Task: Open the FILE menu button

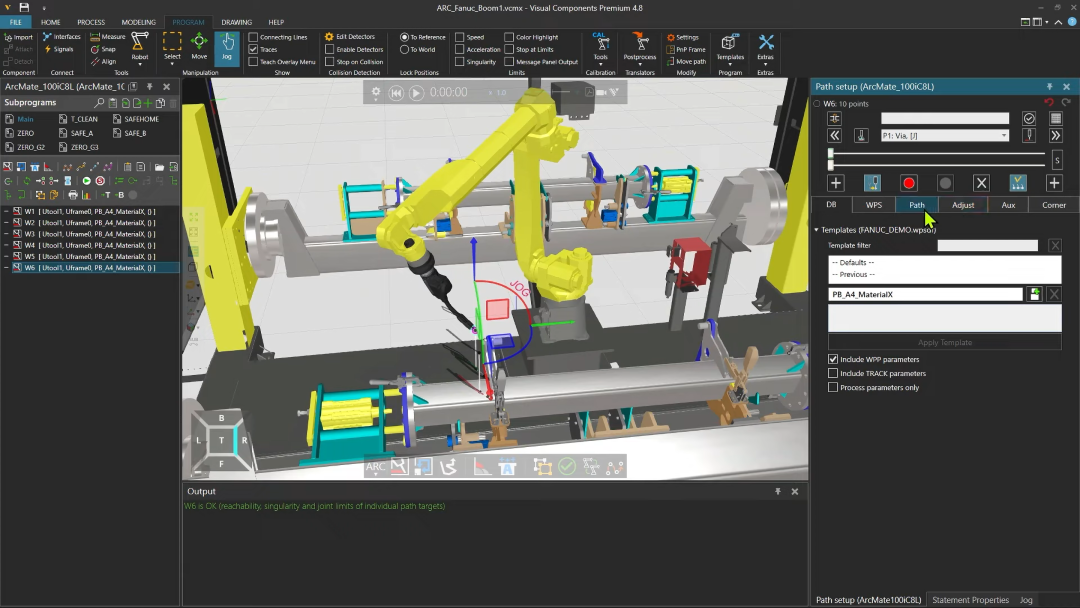Action: (x=15, y=22)
